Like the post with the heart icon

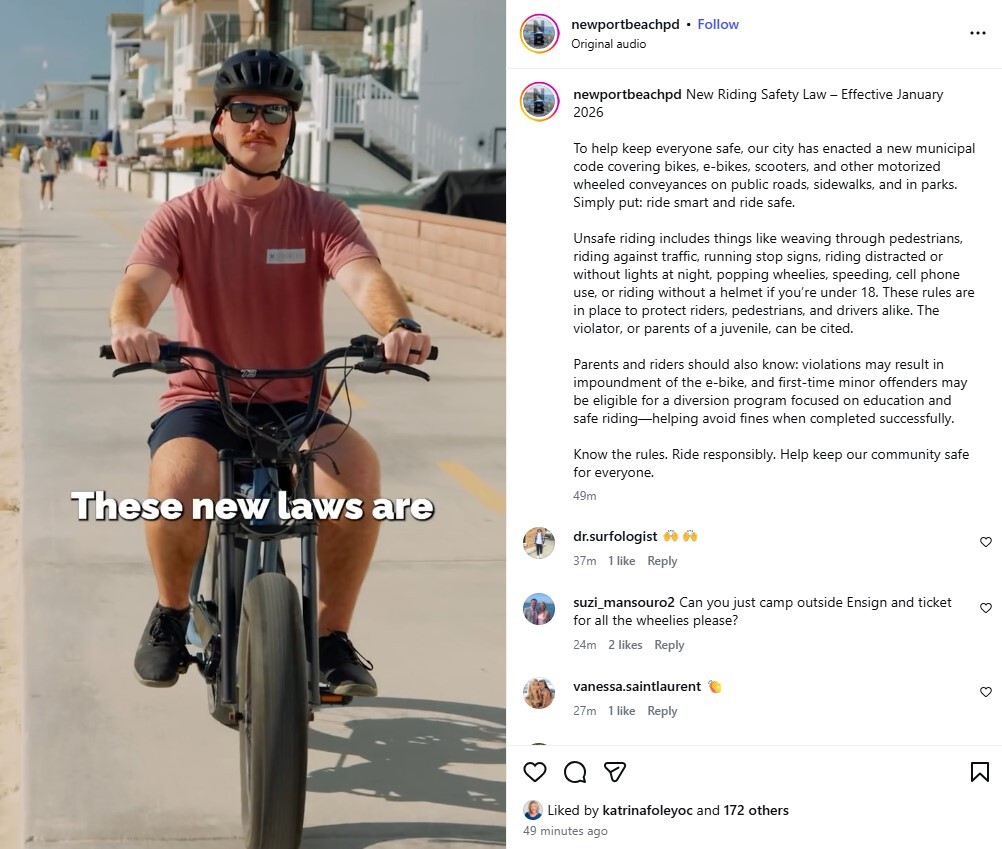(x=535, y=772)
